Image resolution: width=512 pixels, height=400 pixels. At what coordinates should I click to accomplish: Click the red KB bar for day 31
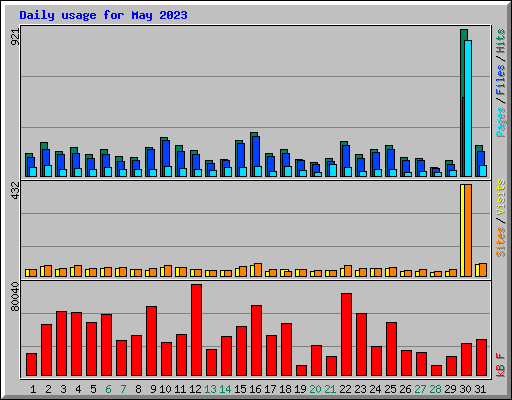pos(481,357)
